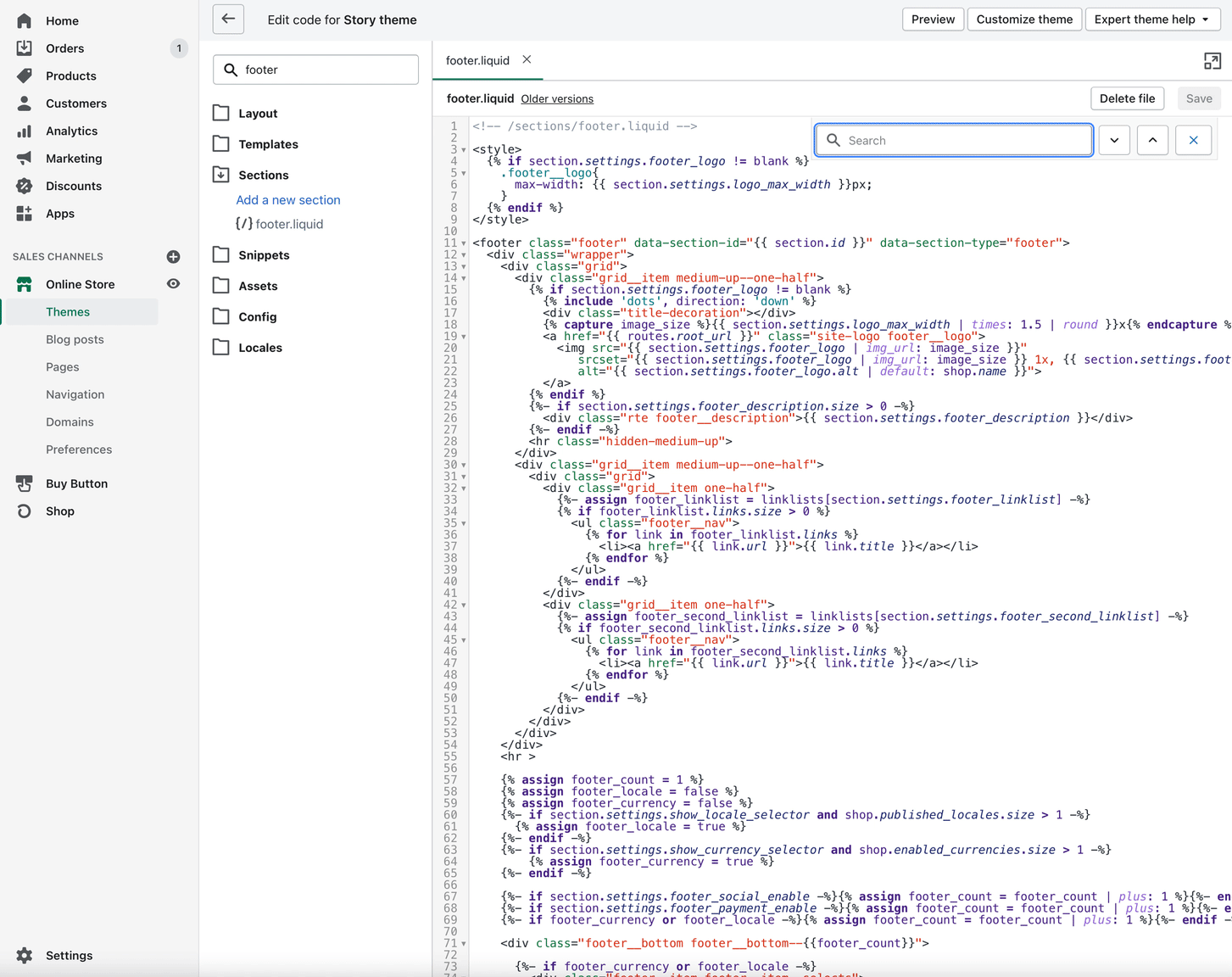Fold the code block at line 11
1232x977 pixels.
pos(464,243)
